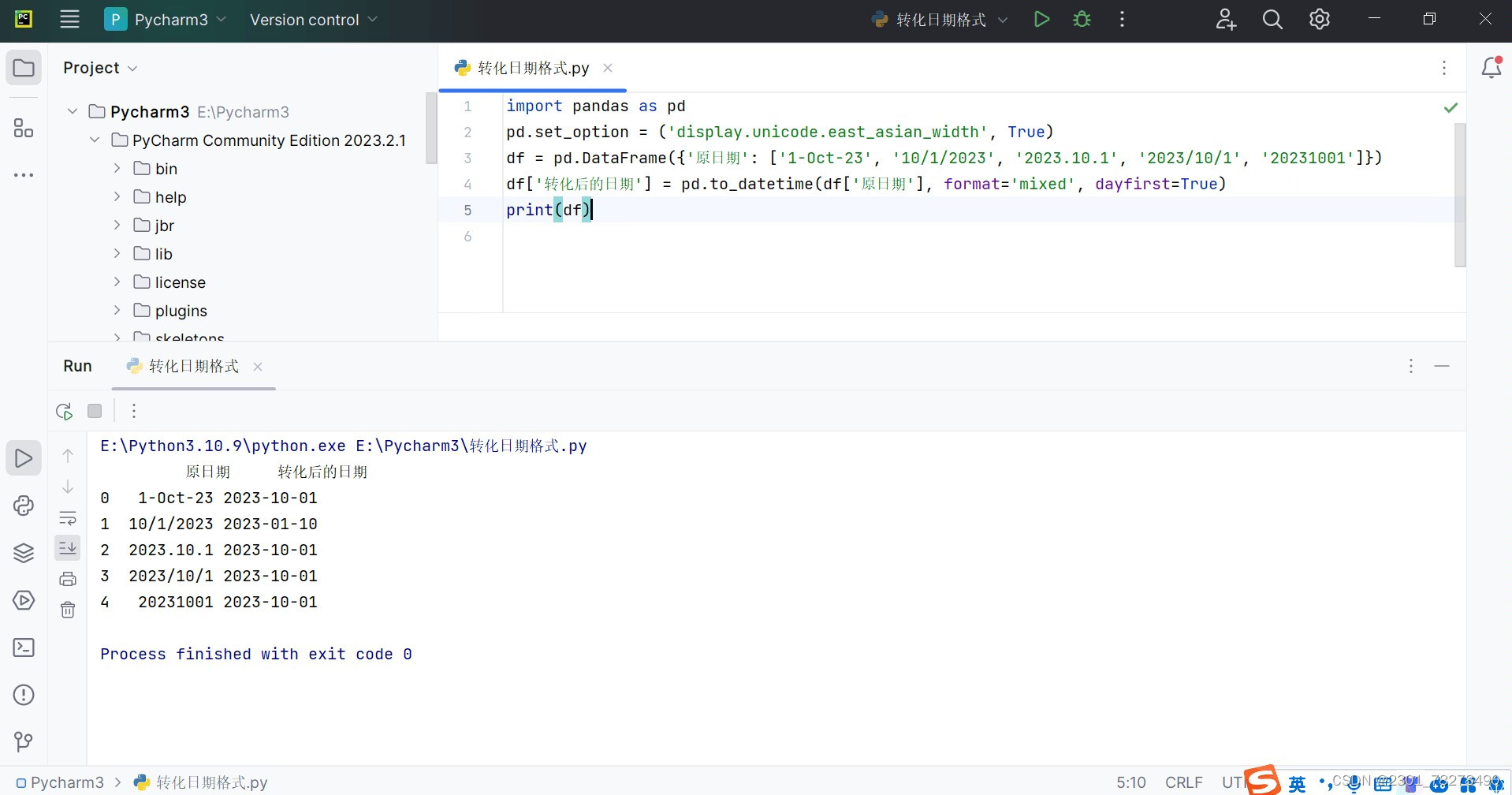Screen dimensions: 1512x795
Task: Open the Problems tool window
Action: pos(24,694)
